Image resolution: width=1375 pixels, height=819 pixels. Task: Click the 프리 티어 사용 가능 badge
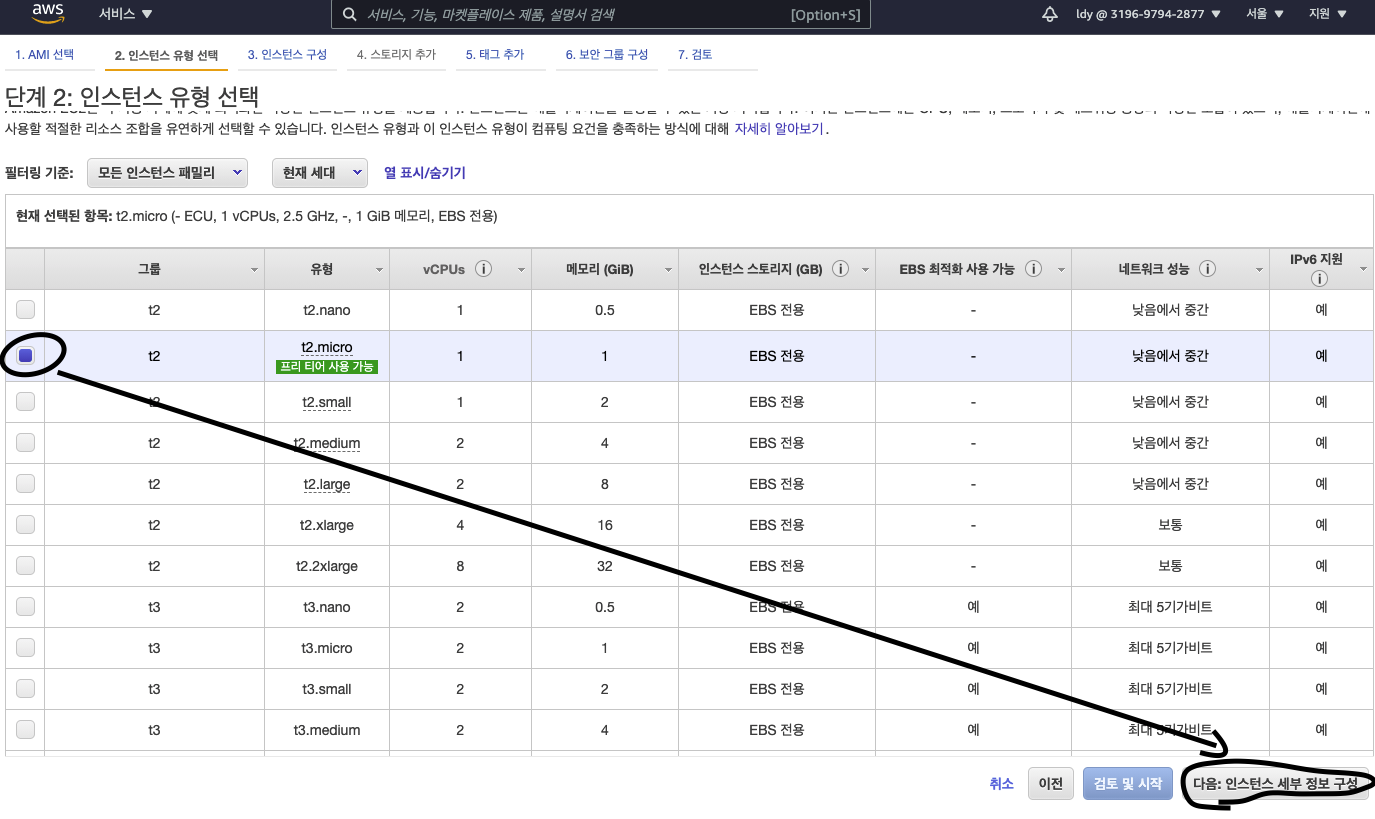tap(327, 367)
